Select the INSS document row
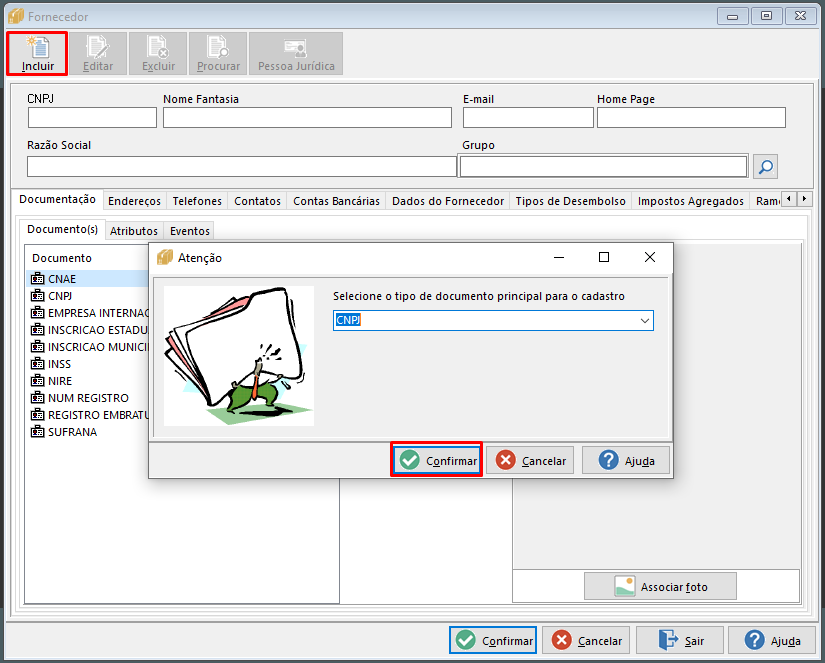Viewport: 825px width, 663px height. [88, 364]
